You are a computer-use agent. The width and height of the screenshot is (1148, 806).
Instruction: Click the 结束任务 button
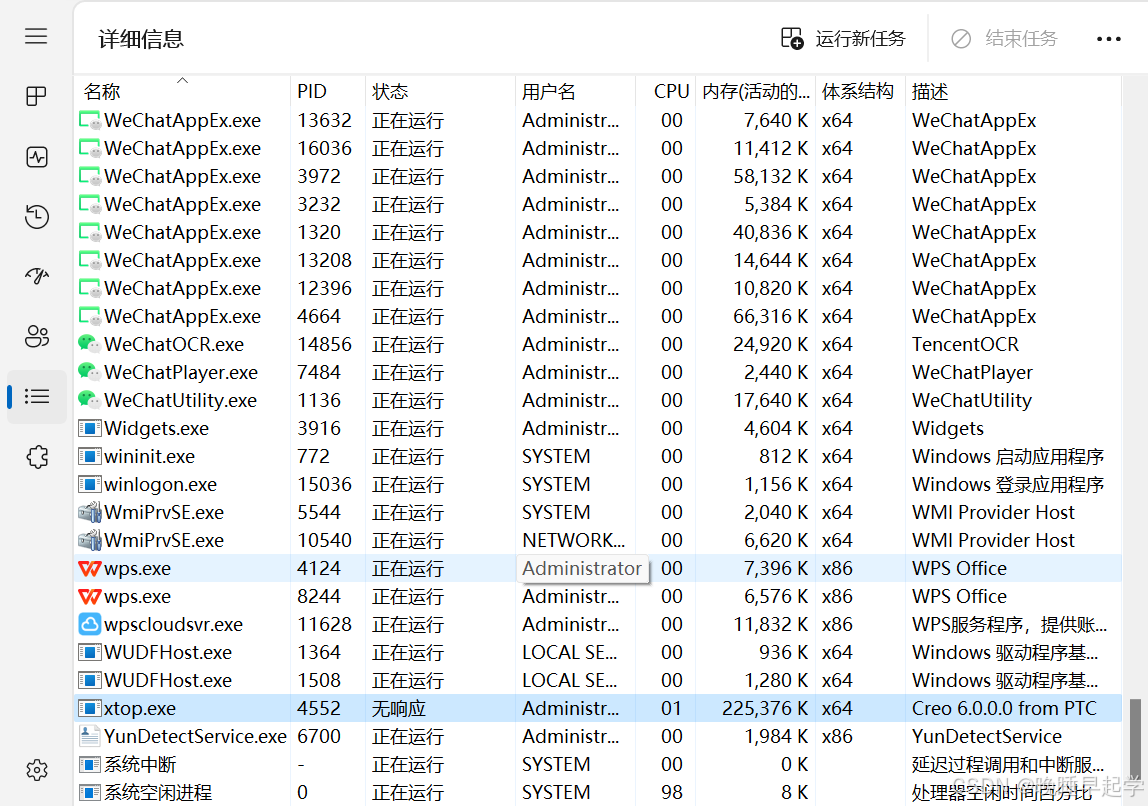click(1004, 38)
